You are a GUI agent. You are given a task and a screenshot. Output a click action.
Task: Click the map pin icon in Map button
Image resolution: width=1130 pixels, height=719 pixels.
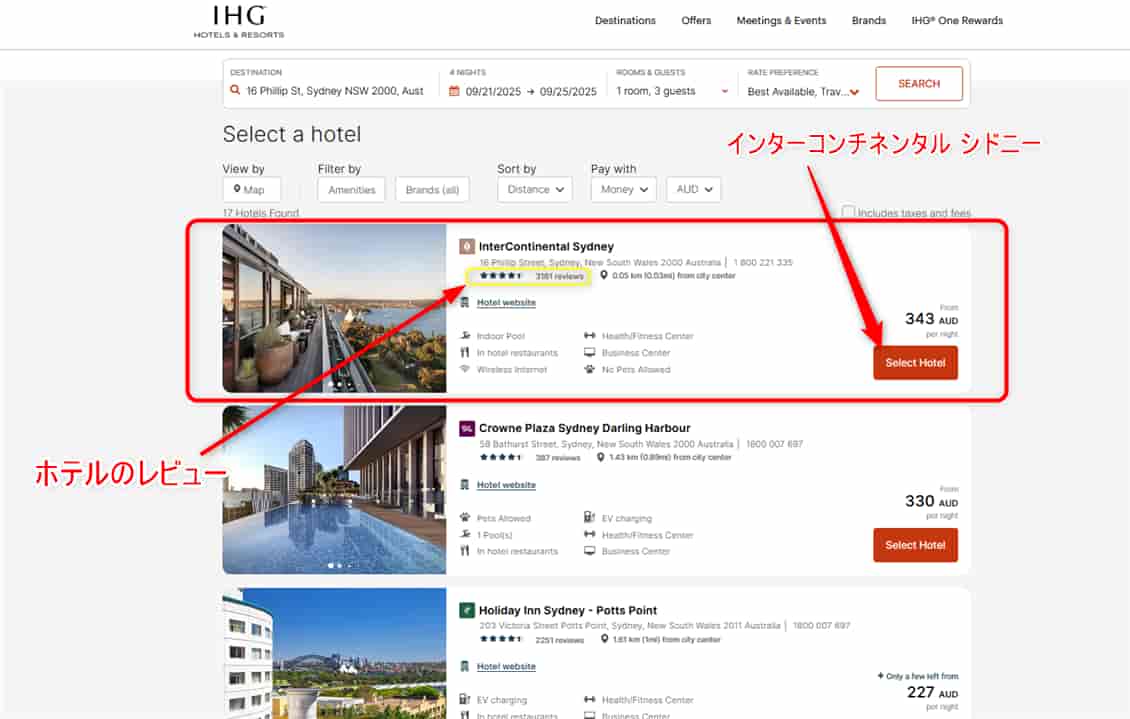click(236, 189)
